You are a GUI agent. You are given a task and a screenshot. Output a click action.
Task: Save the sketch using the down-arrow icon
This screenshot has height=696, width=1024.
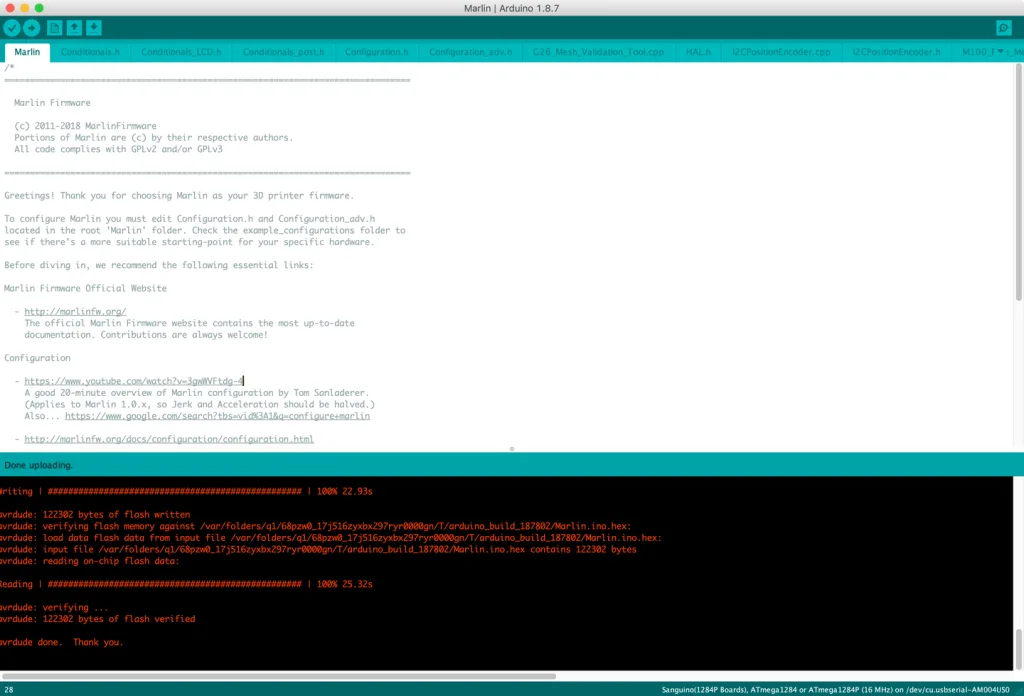(x=94, y=28)
